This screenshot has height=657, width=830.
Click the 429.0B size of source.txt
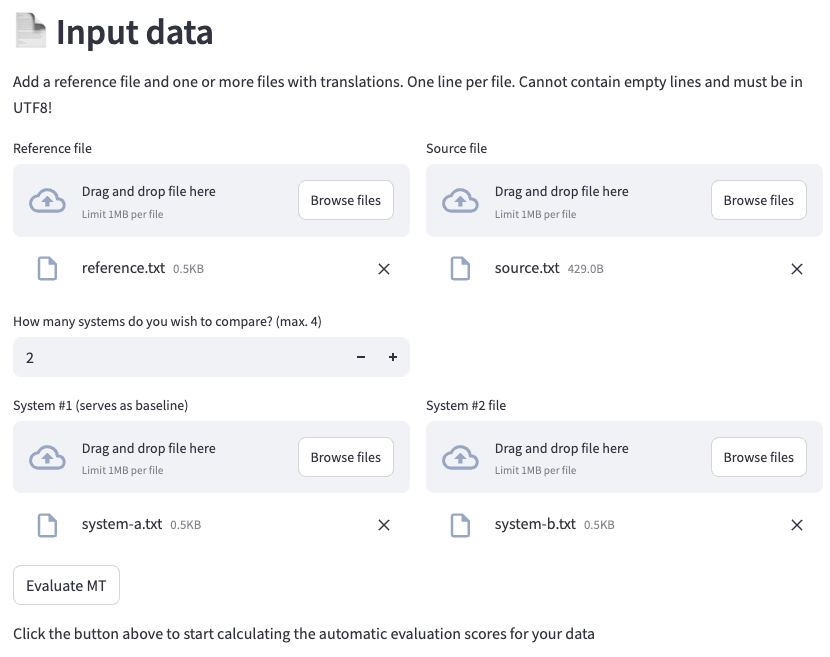585,269
